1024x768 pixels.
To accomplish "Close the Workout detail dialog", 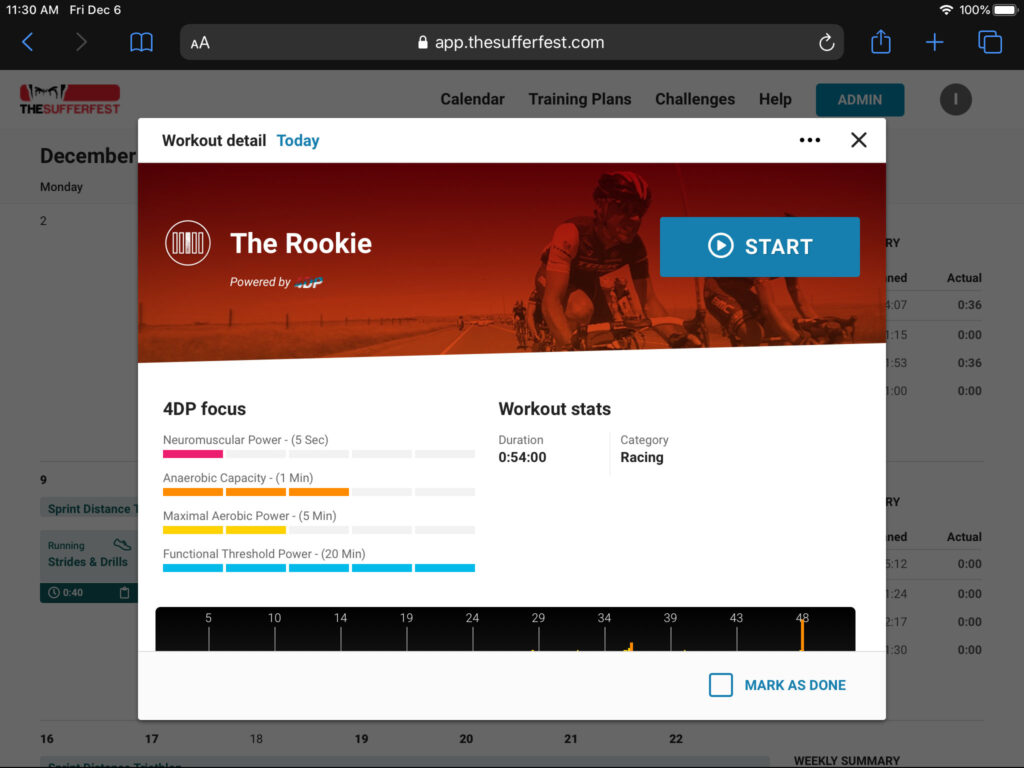I will click(x=859, y=140).
